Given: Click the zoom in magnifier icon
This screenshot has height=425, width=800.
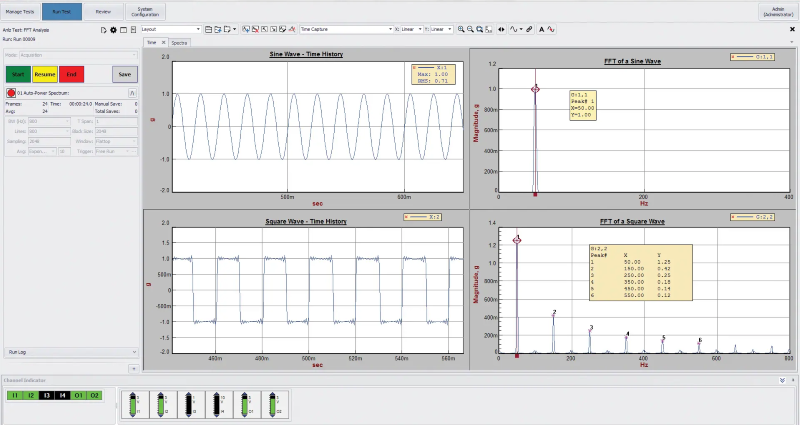Looking at the screenshot, I should pos(462,30).
